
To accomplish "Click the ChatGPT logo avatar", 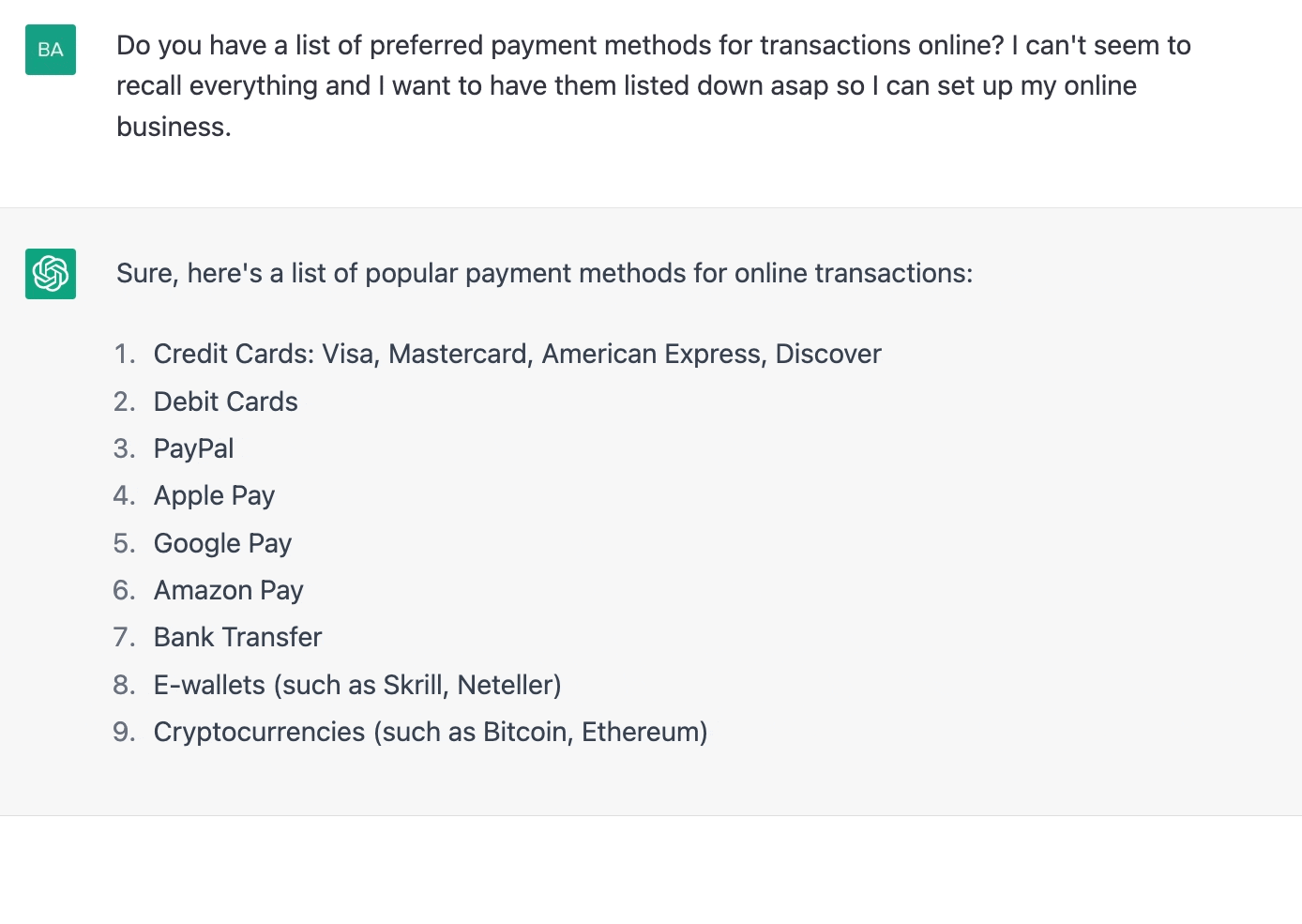I will [51, 274].
